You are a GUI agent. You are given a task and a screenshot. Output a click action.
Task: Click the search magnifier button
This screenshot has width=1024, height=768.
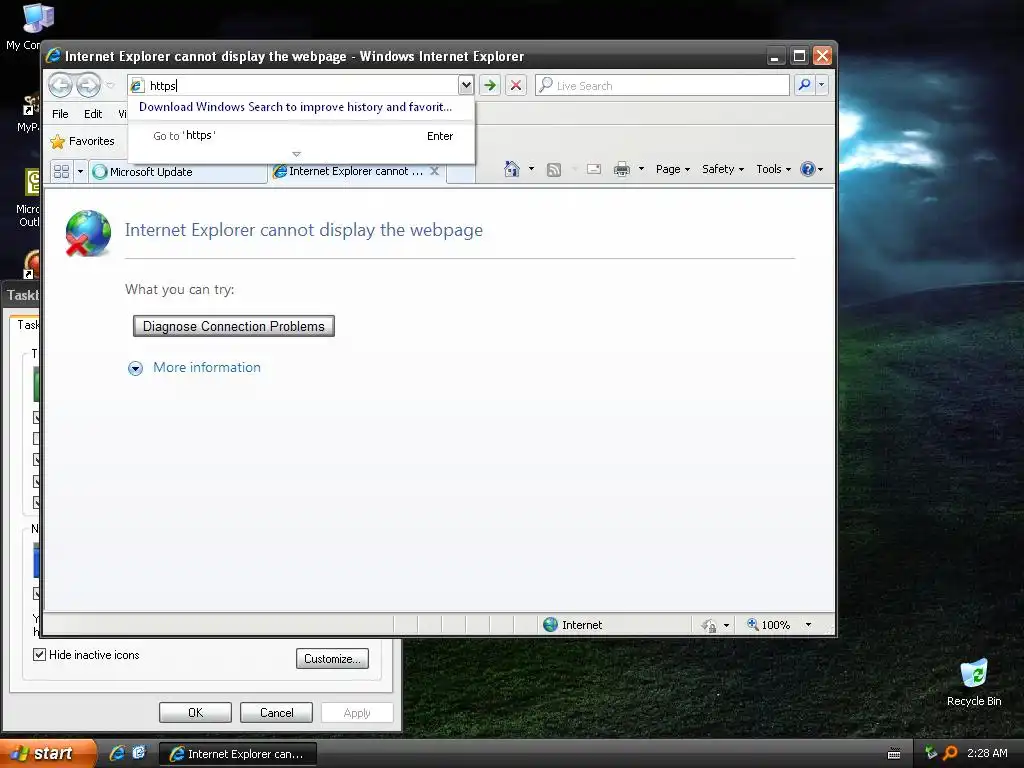click(805, 85)
